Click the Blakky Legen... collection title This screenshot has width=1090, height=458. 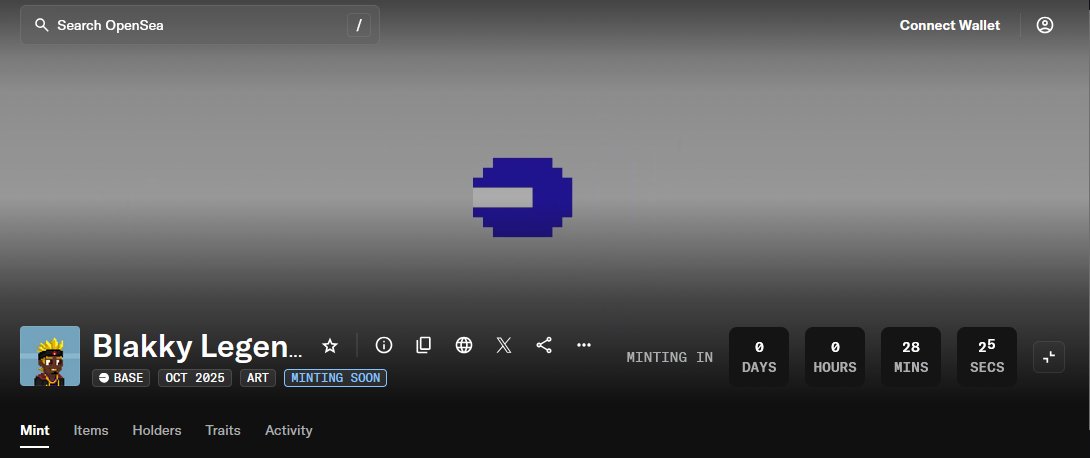[197, 345]
